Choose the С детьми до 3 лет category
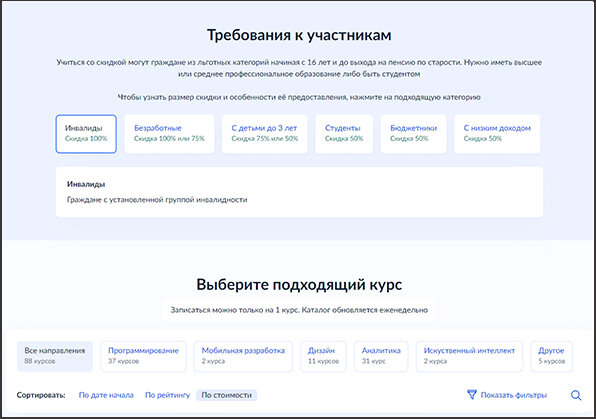Image resolution: width=596 pixels, height=419 pixels. tap(265, 134)
